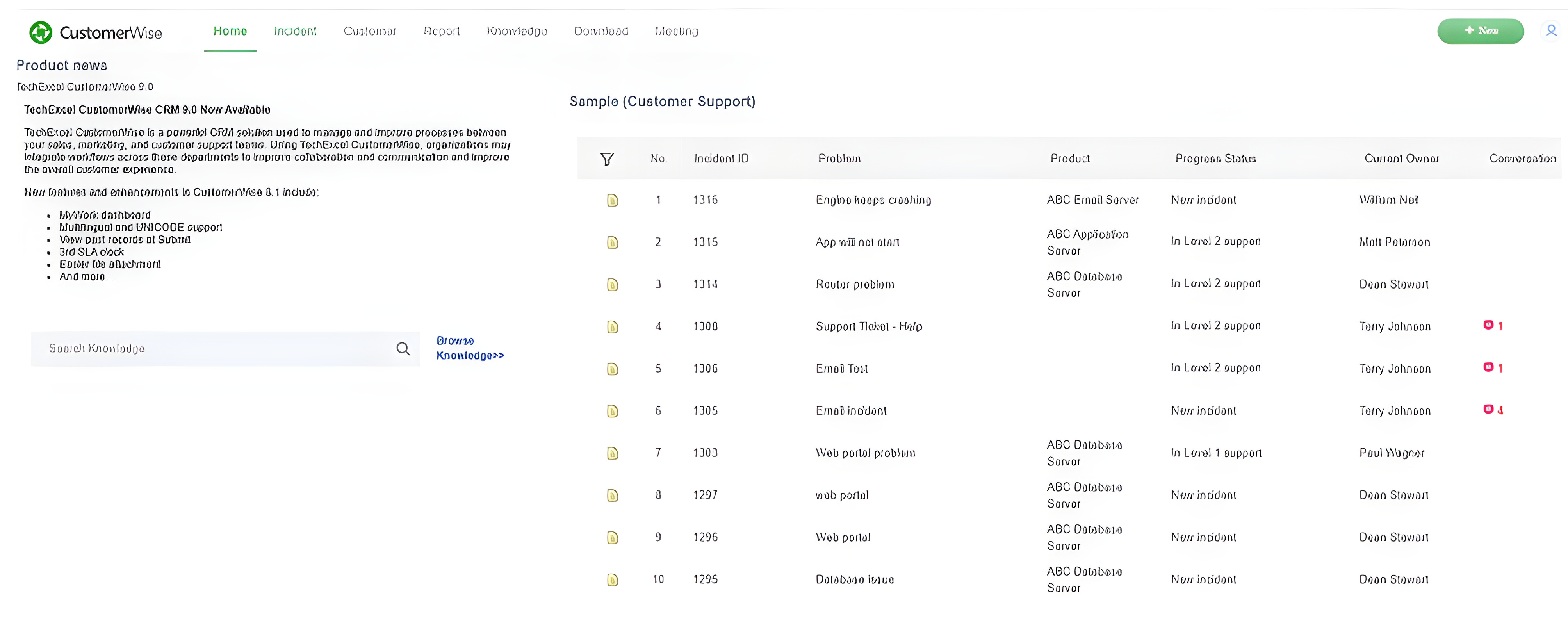The image size is (1568, 631).
Task: Open conversation icon for Email Test incident
Action: pos(1490,367)
